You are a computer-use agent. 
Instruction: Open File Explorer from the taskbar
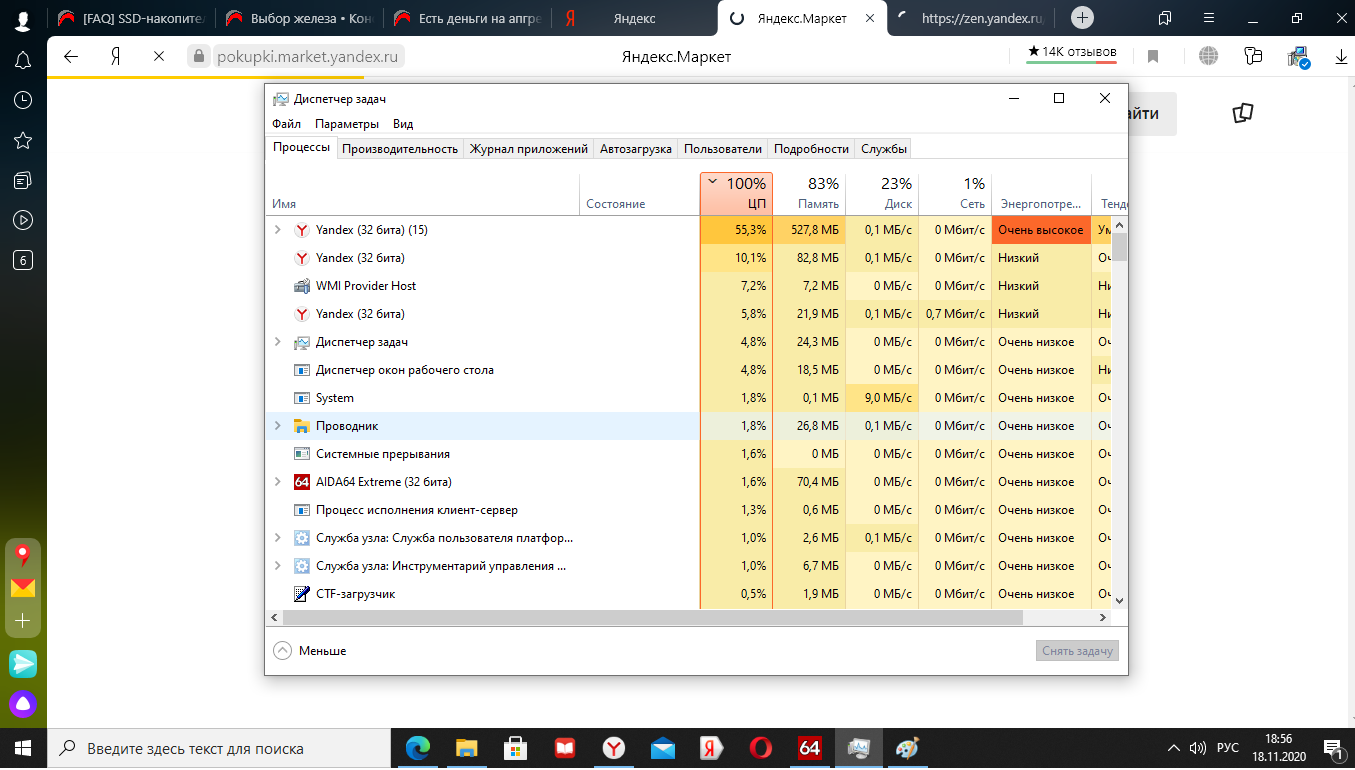click(467, 748)
